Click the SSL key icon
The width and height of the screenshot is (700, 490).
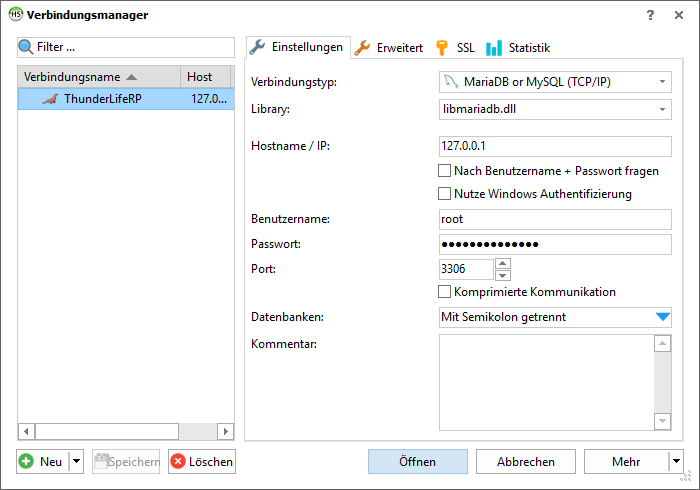pos(442,47)
